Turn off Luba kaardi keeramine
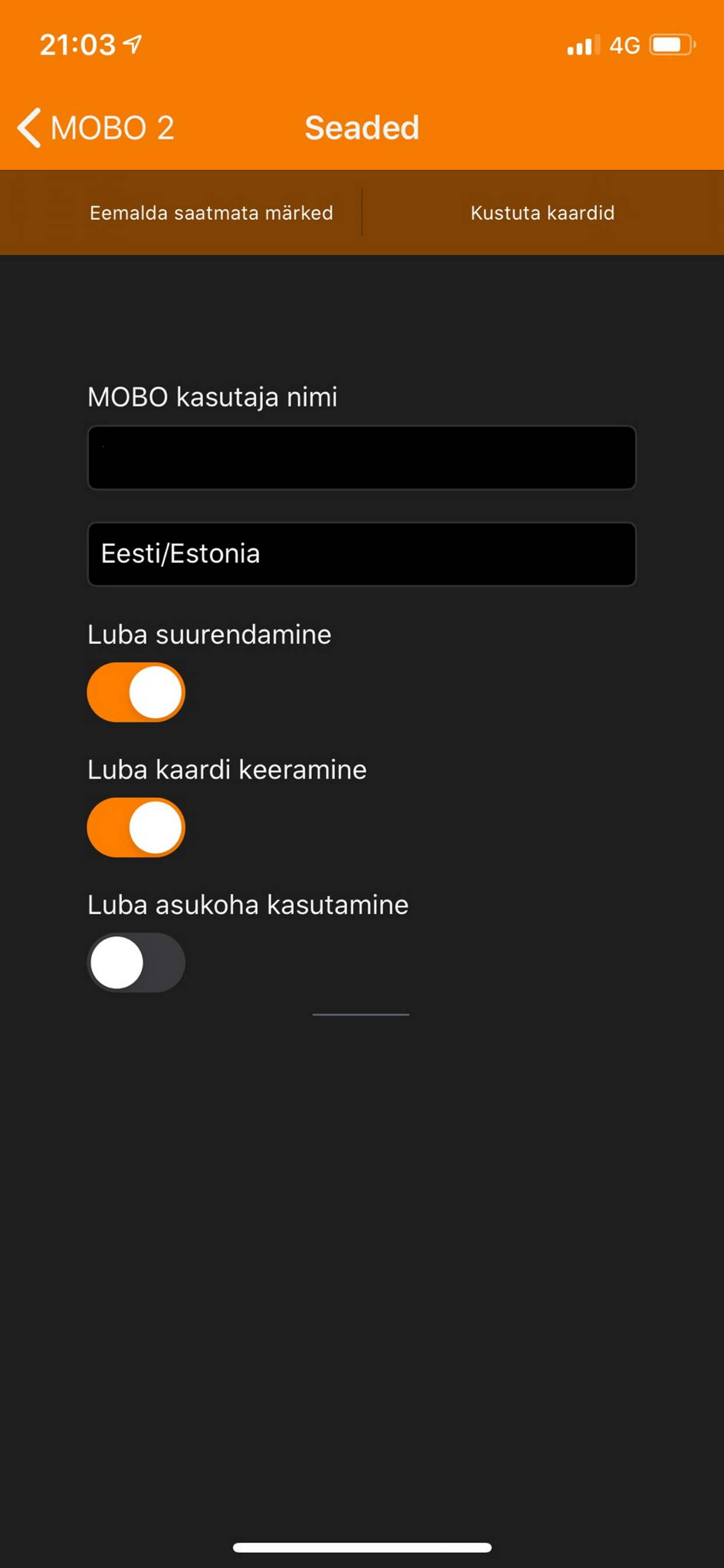This screenshot has height=1568, width=724. click(x=136, y=827)
